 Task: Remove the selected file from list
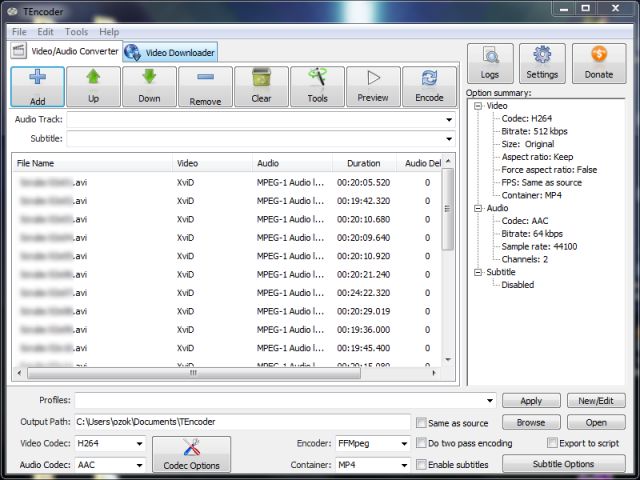pos(205,87)
